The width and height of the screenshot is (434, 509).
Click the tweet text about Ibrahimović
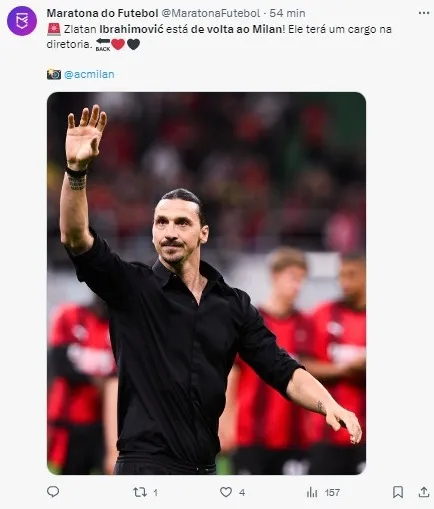(219, 36)
